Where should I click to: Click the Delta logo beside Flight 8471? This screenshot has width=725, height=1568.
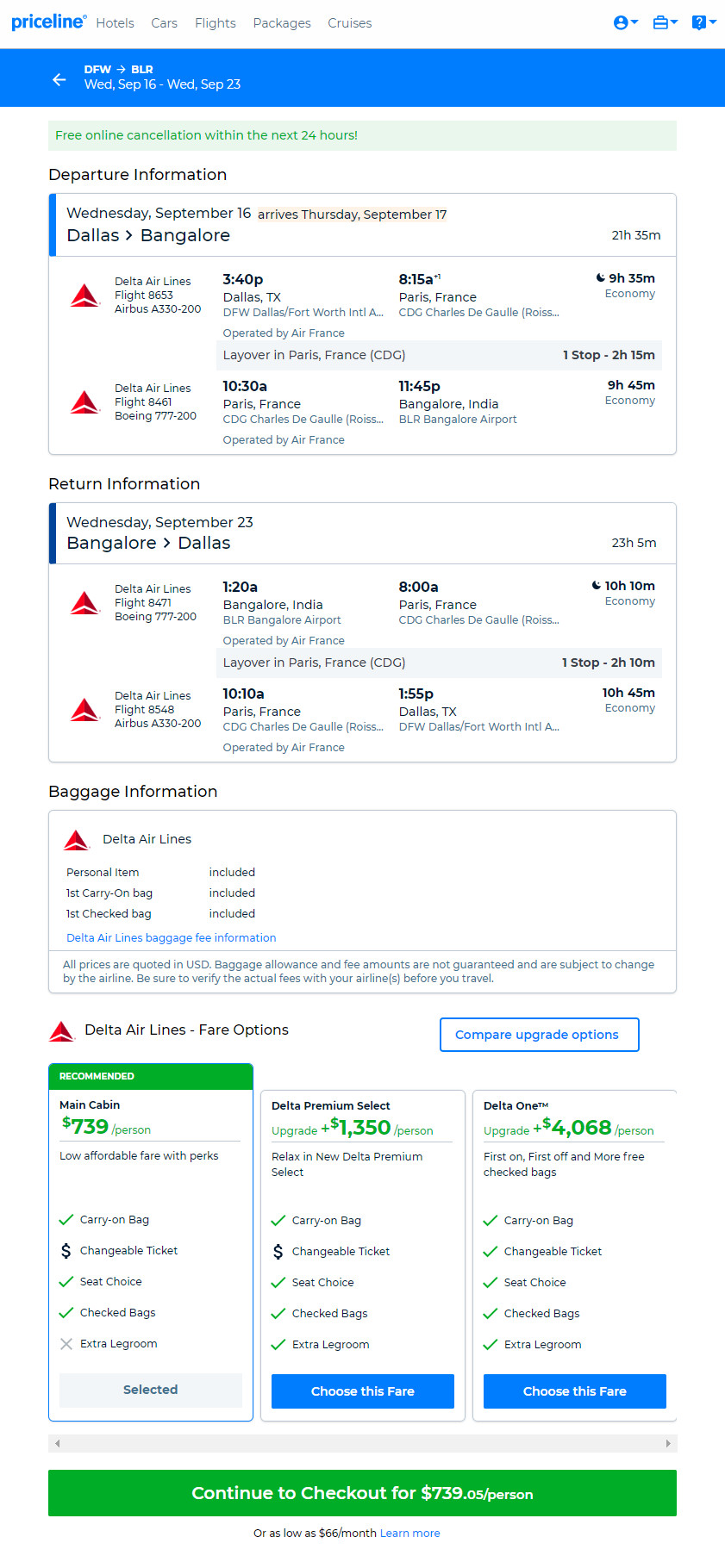click(x=85, y=602)
